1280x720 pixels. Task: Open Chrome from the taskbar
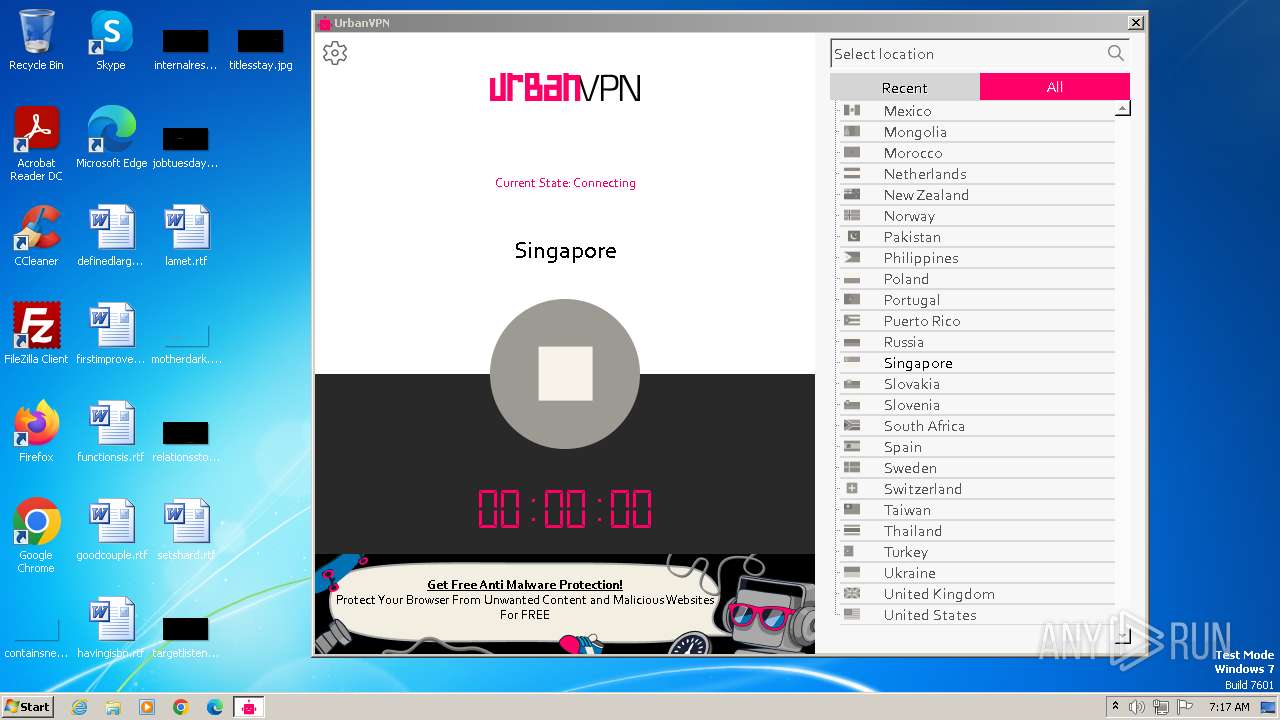(x=181, y=707)
